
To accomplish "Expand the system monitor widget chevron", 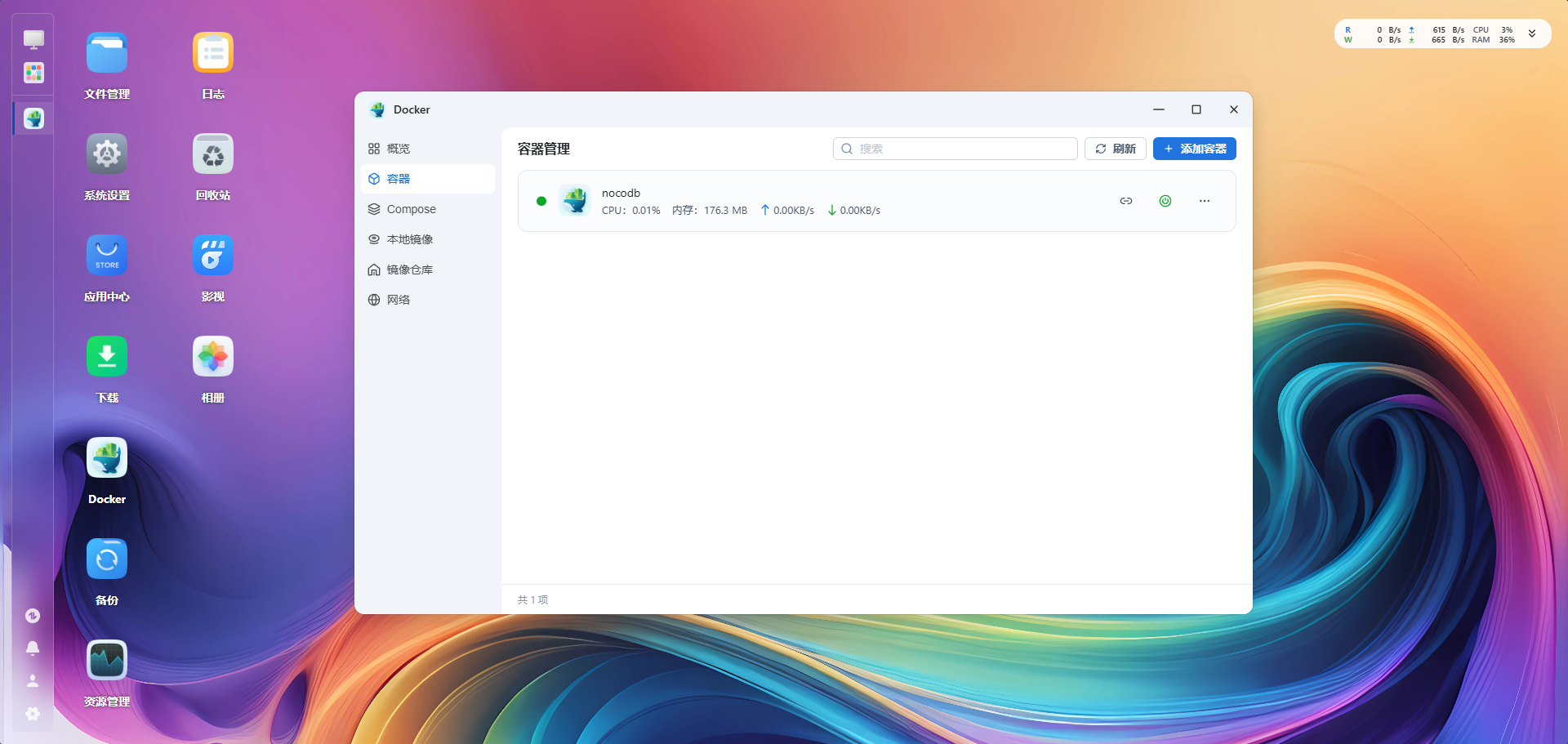I will (1532, 34).
